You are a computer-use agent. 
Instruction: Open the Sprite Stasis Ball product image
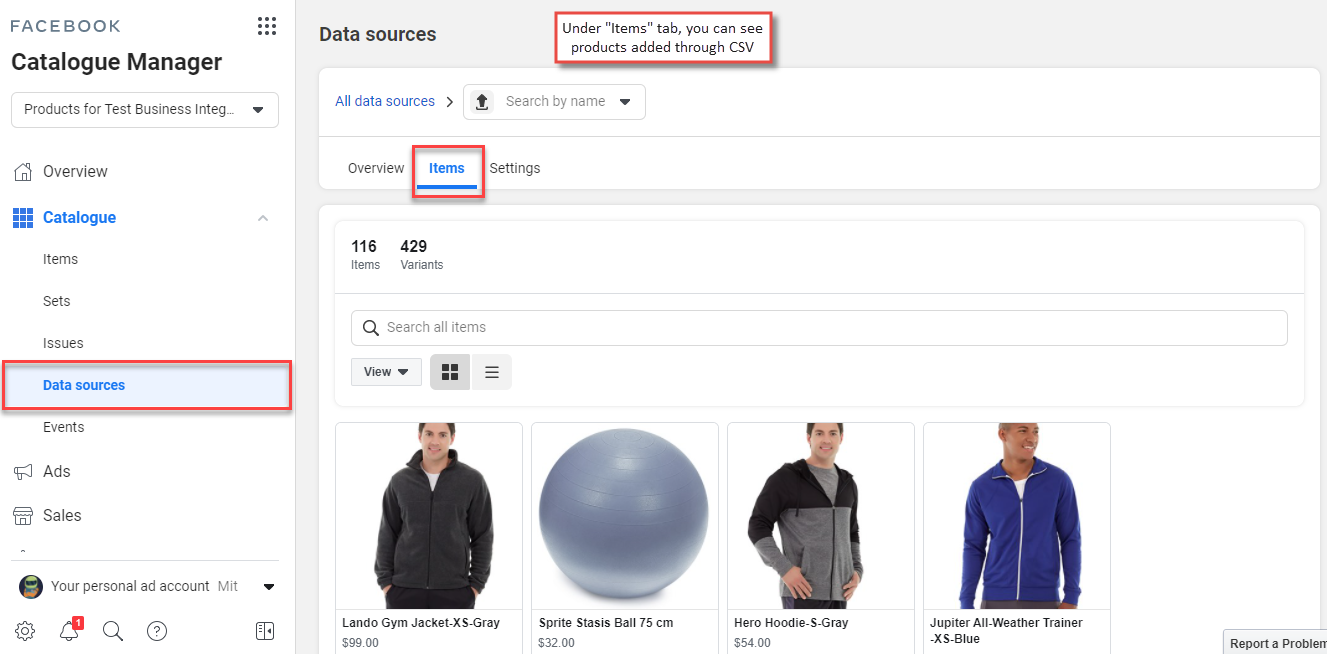[x=625, y=516]
